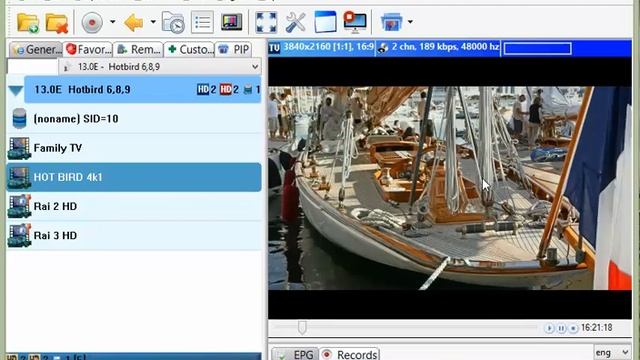Viewport: 640px width, 360px height.
Task: Open the 13.0E Hotbird satellite combo box
Action: tap(160, 67)
